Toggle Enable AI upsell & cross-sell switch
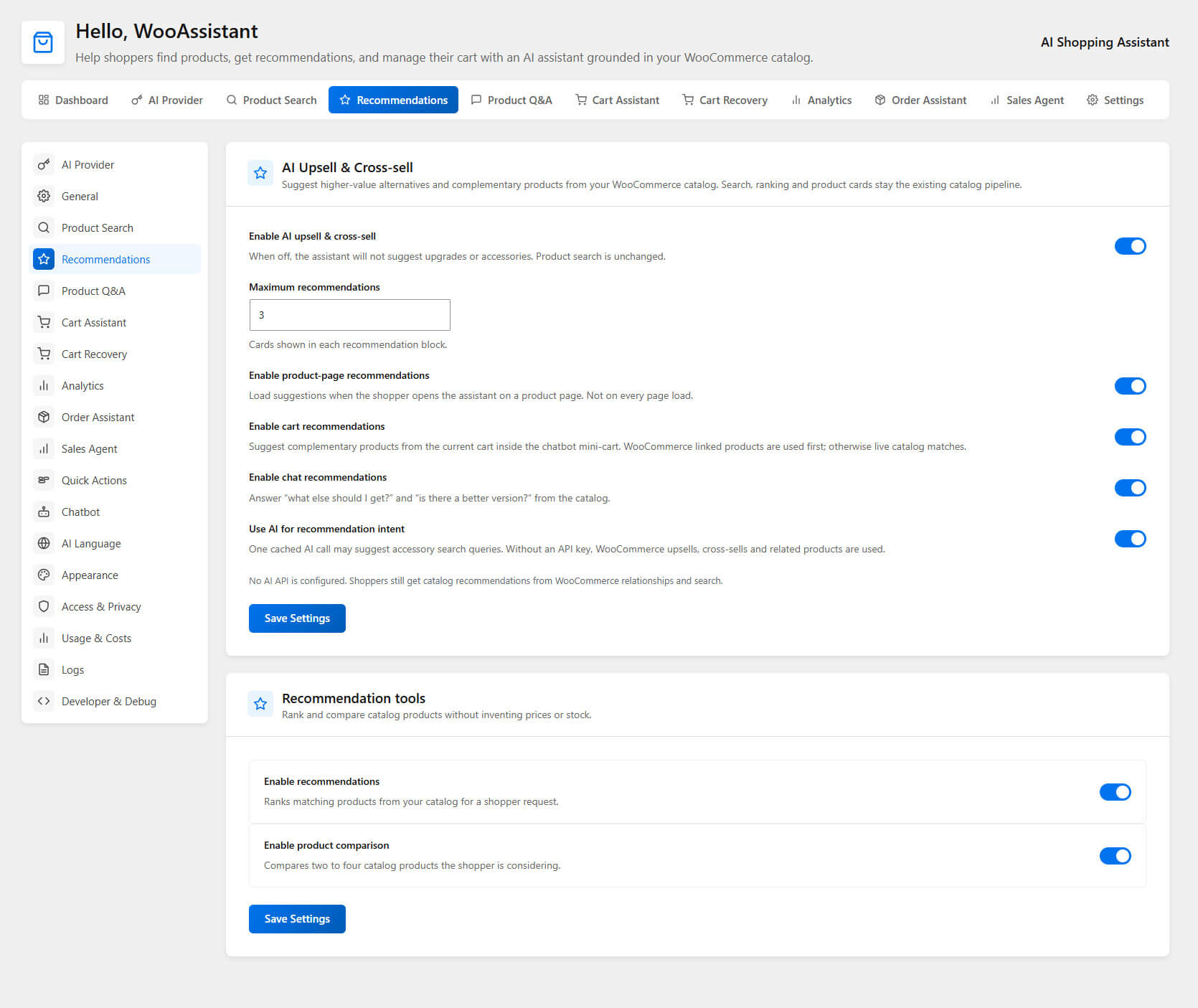This screenshot has height=1008, width=1198. (1130, 246)
